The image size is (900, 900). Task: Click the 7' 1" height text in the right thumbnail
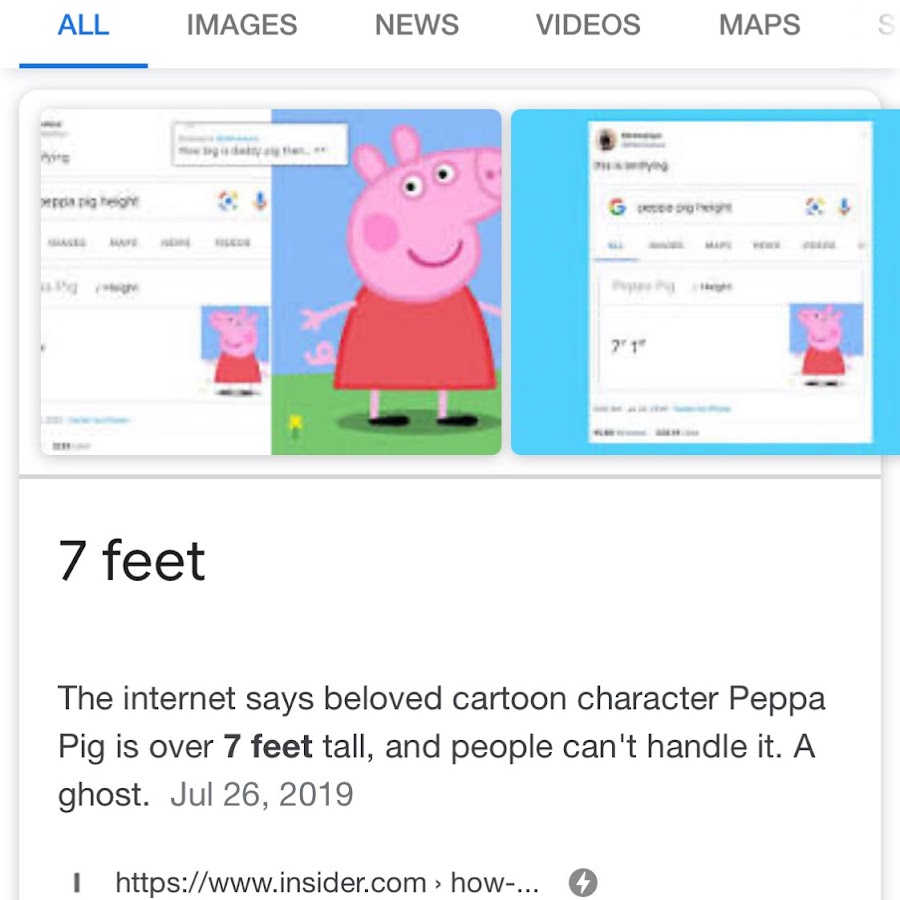point(626,348)
